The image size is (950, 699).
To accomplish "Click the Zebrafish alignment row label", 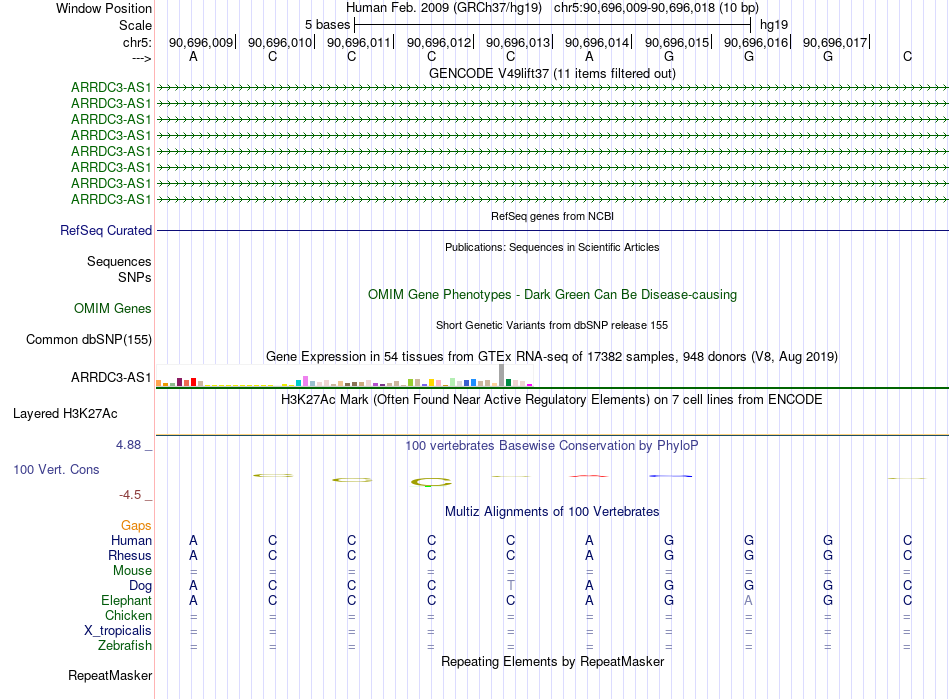I will click(125, 646).
